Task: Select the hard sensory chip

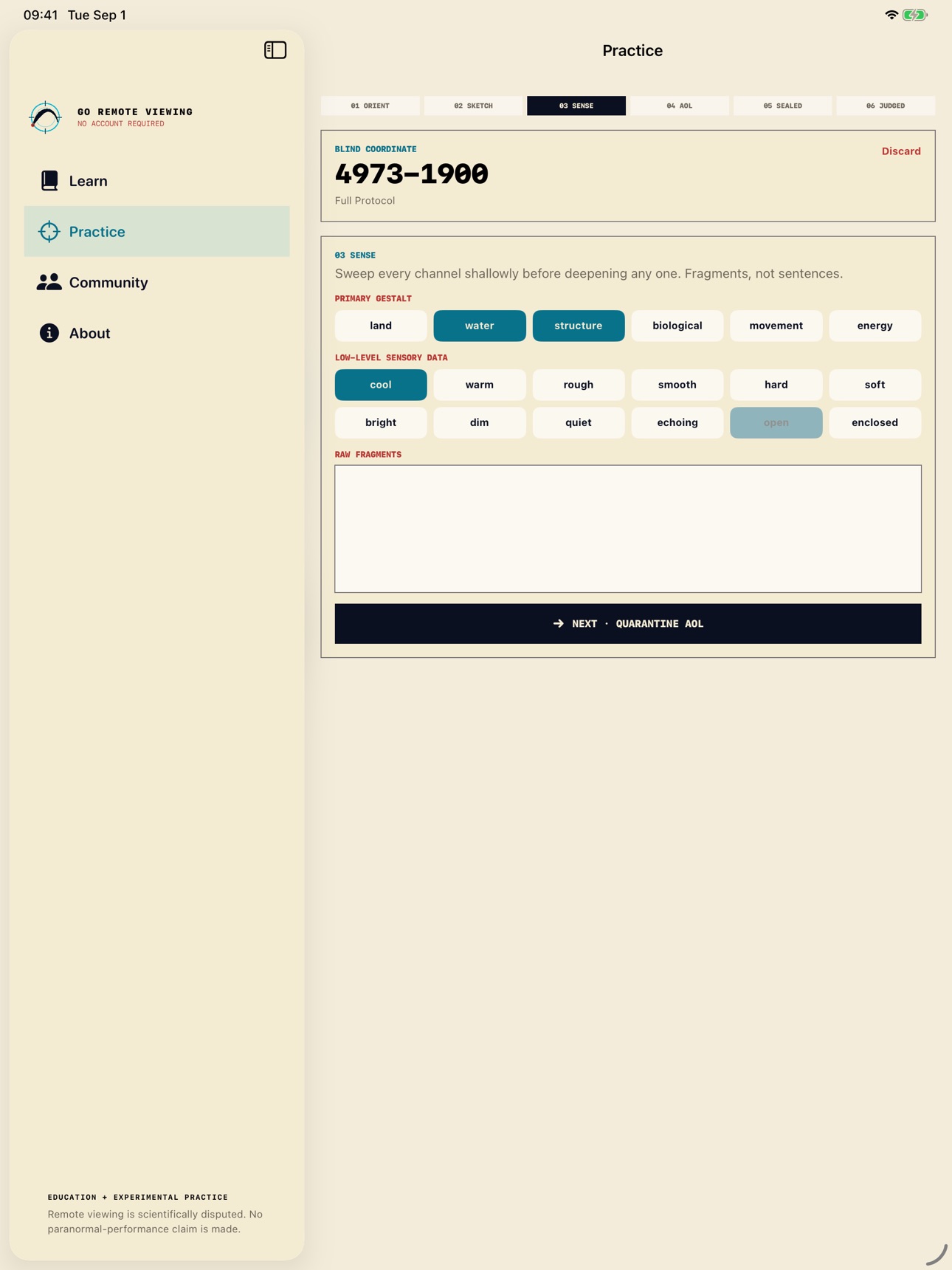Action: 776,385
